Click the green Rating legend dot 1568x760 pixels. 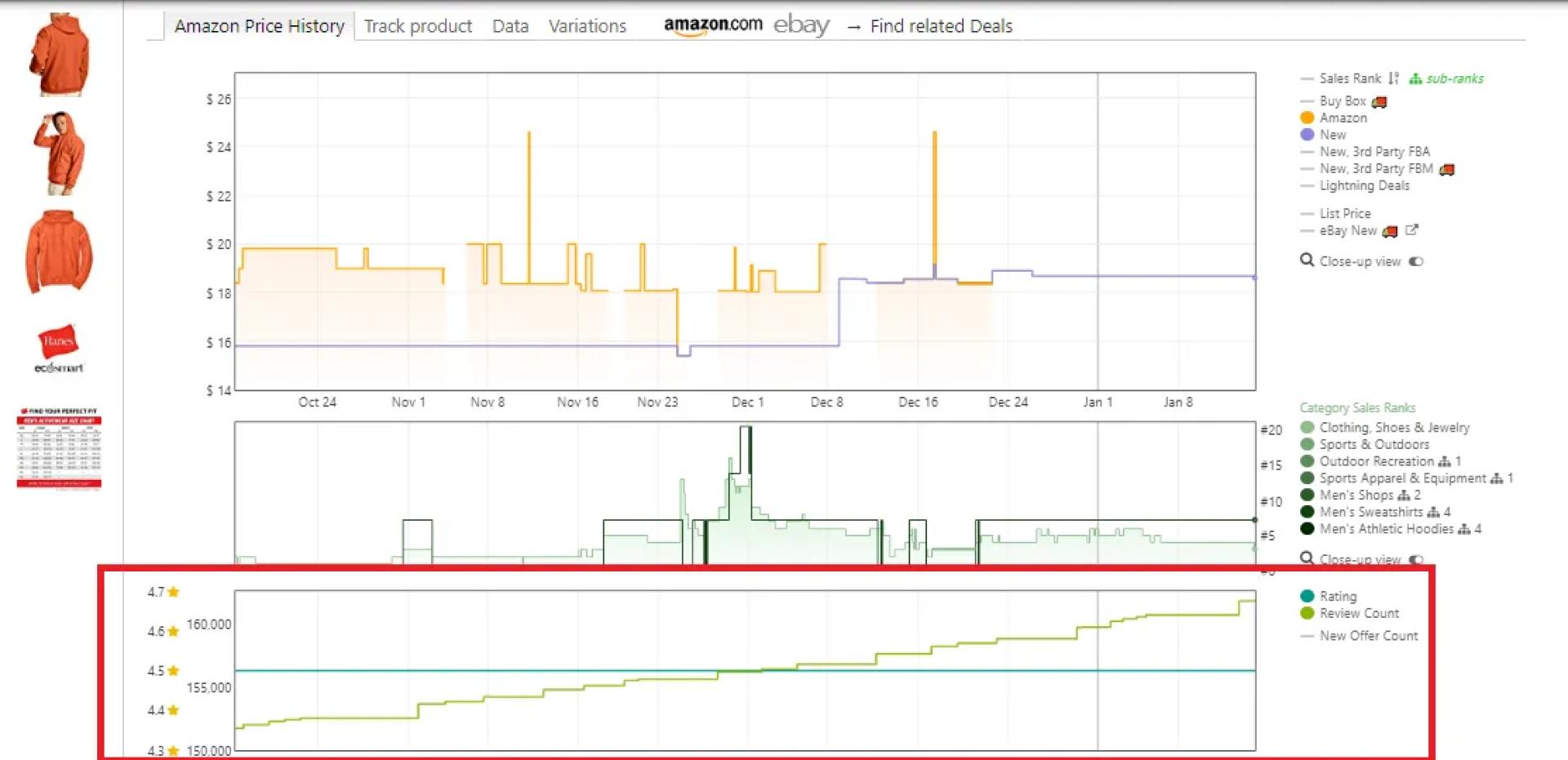pos(1307,596)
